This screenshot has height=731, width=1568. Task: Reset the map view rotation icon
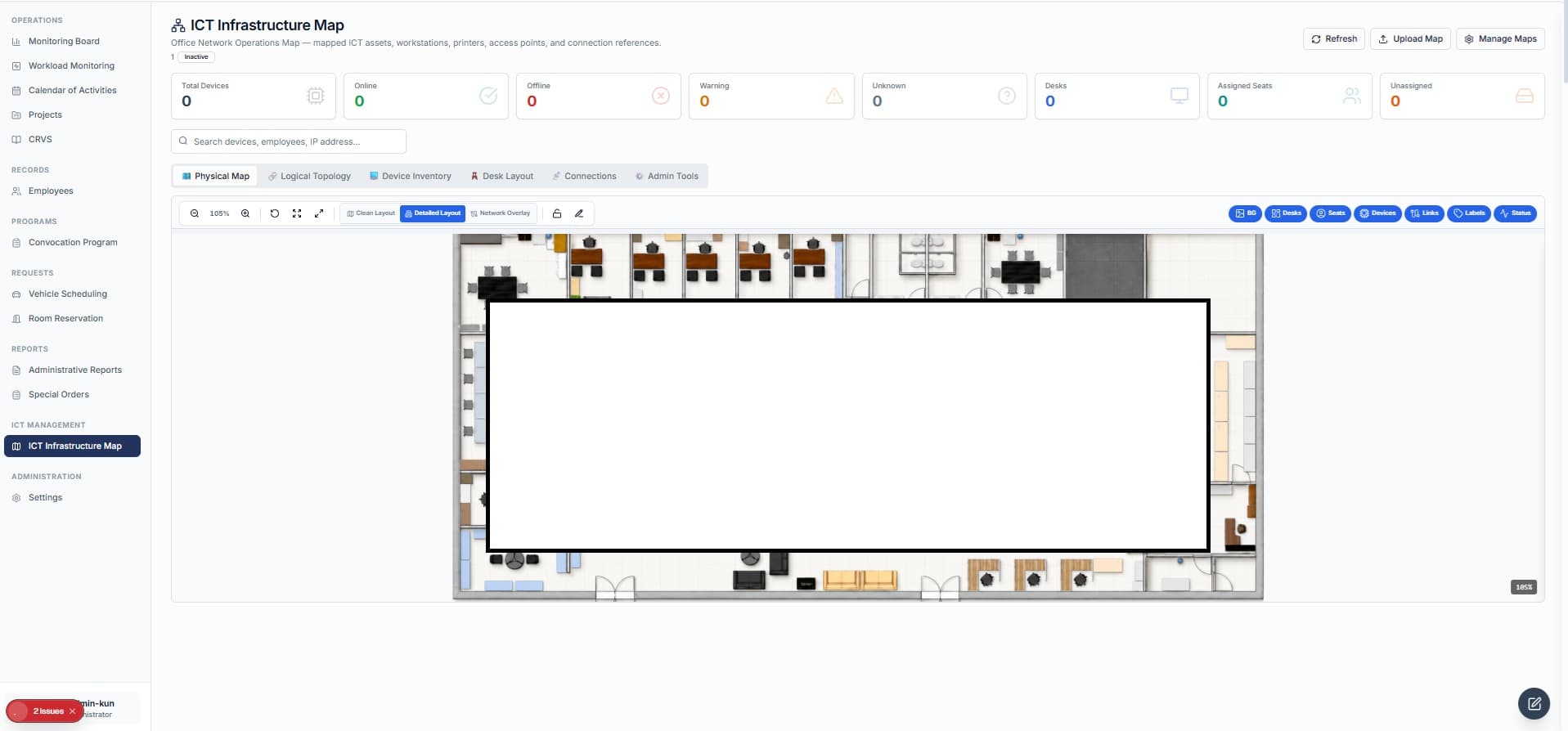tap(275, 213)
